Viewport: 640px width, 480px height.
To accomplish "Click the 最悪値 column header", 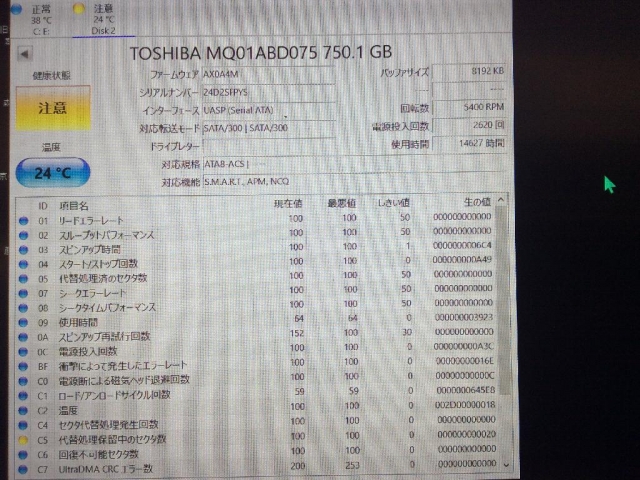I will (342, 203).
